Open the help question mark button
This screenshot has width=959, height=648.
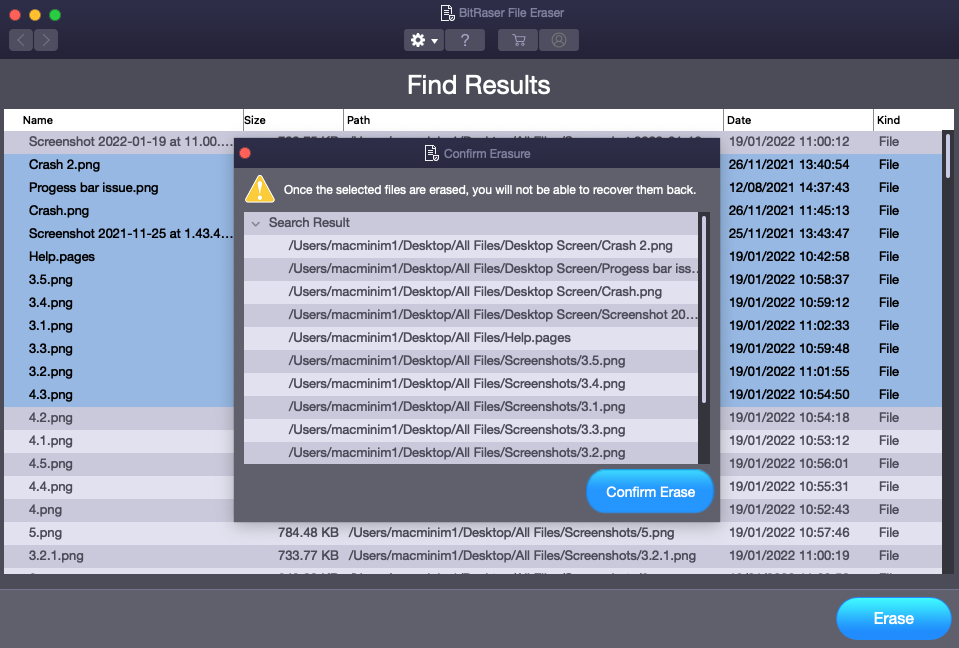(465, 40)
